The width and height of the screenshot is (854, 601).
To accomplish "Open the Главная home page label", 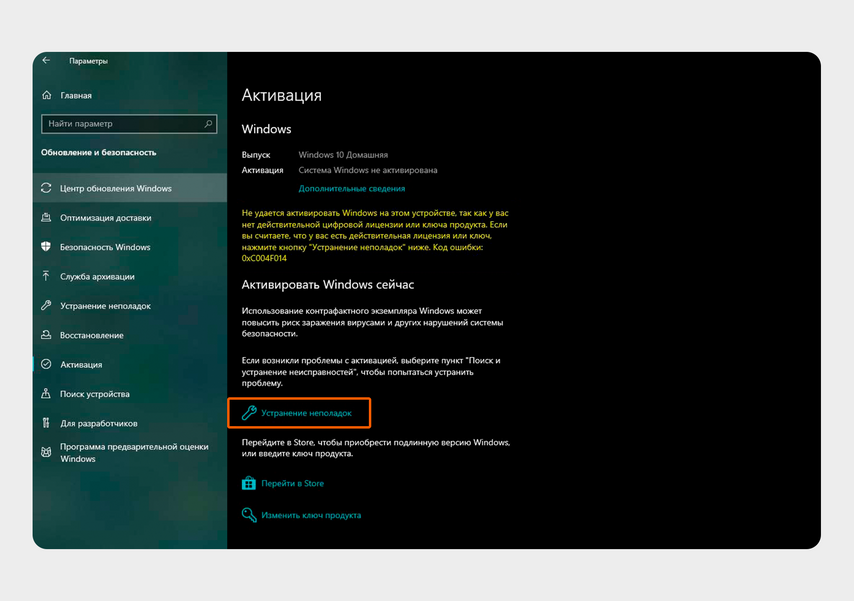I will click(76, 95).
